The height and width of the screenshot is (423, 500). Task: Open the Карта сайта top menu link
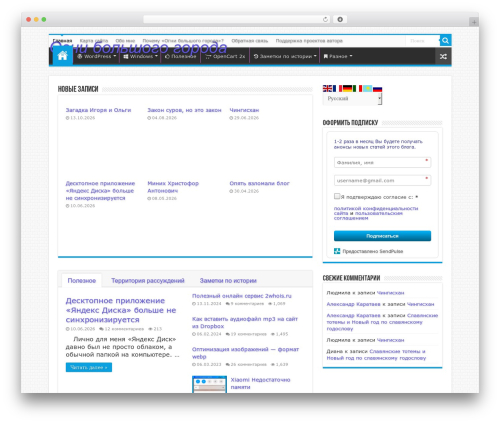point(94,41)
